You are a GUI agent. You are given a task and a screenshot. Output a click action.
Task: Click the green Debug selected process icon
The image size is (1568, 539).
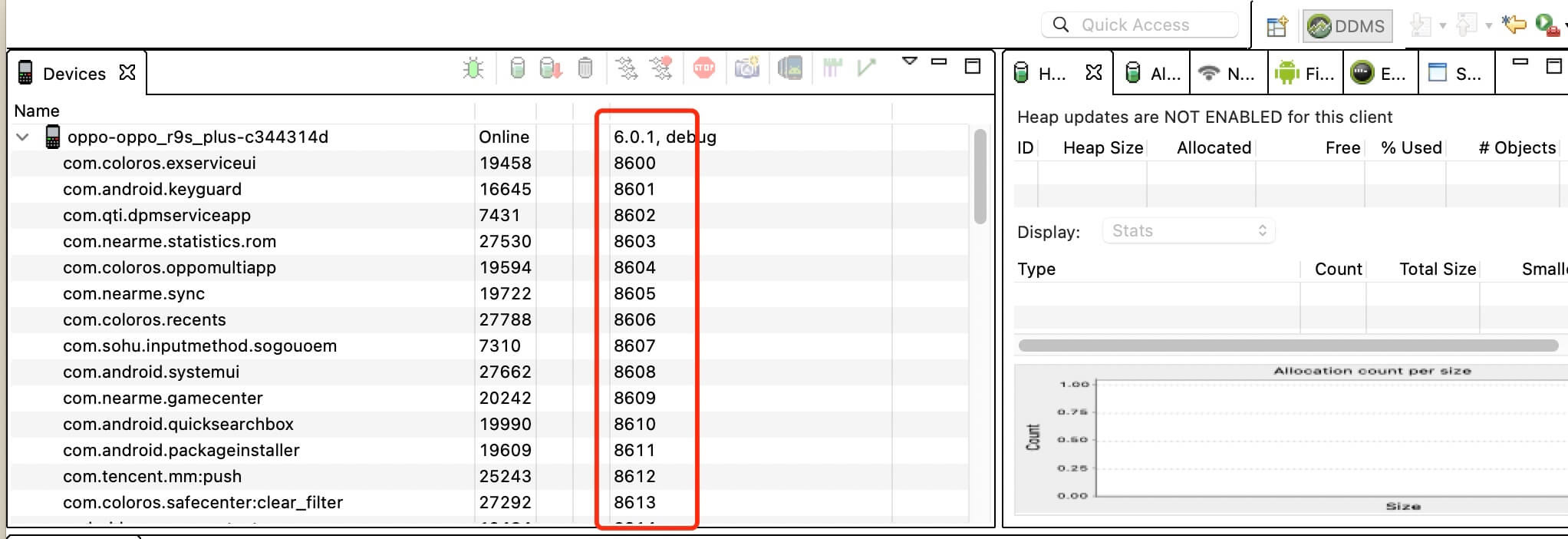[473, 69]
